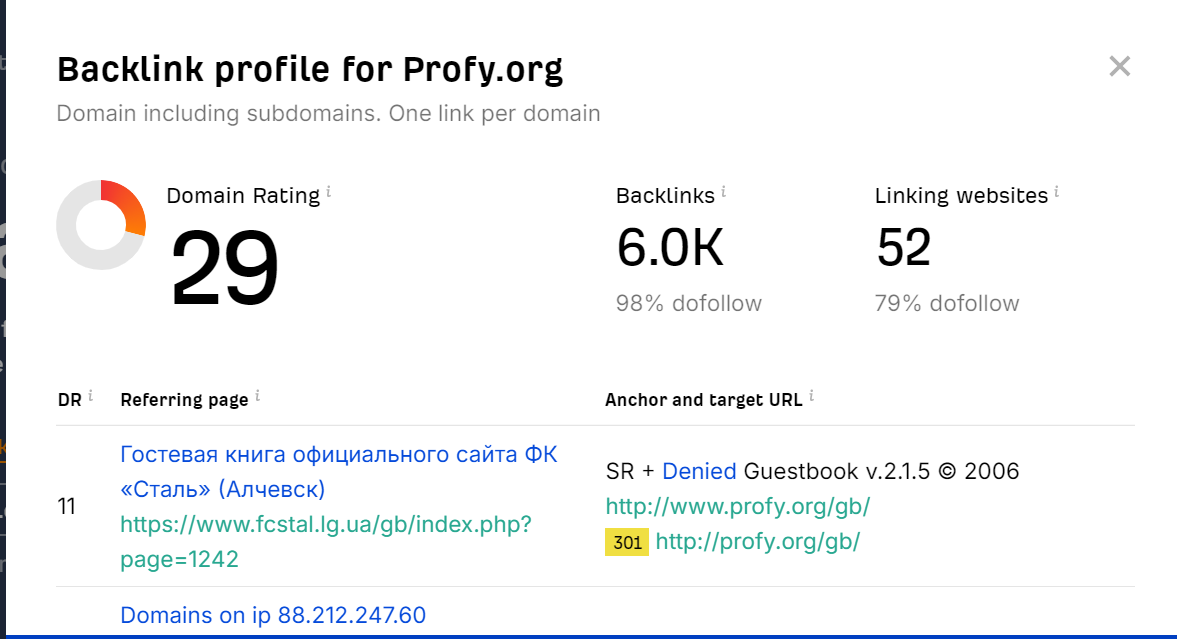The image size is (1177, 639).
Task: Open target URL http://www.profy.org/gb/
Action: [738, 506]
